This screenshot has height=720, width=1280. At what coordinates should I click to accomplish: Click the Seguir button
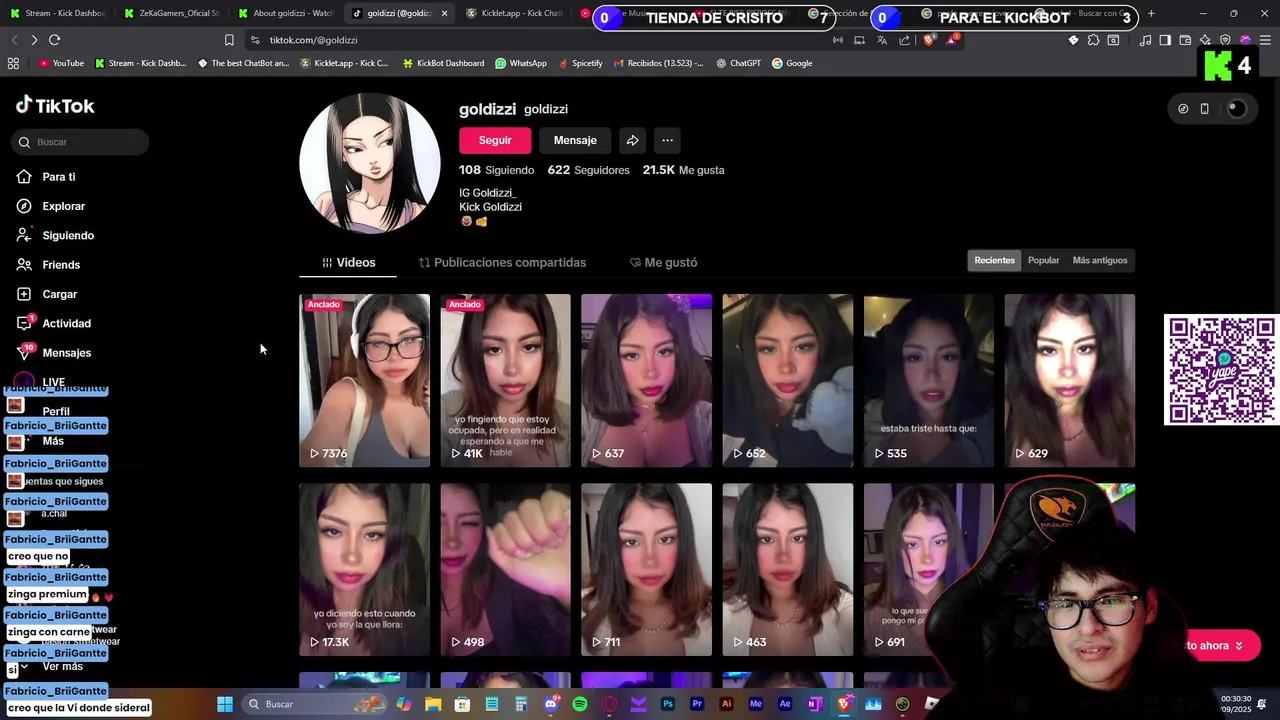tap(495, 140)
